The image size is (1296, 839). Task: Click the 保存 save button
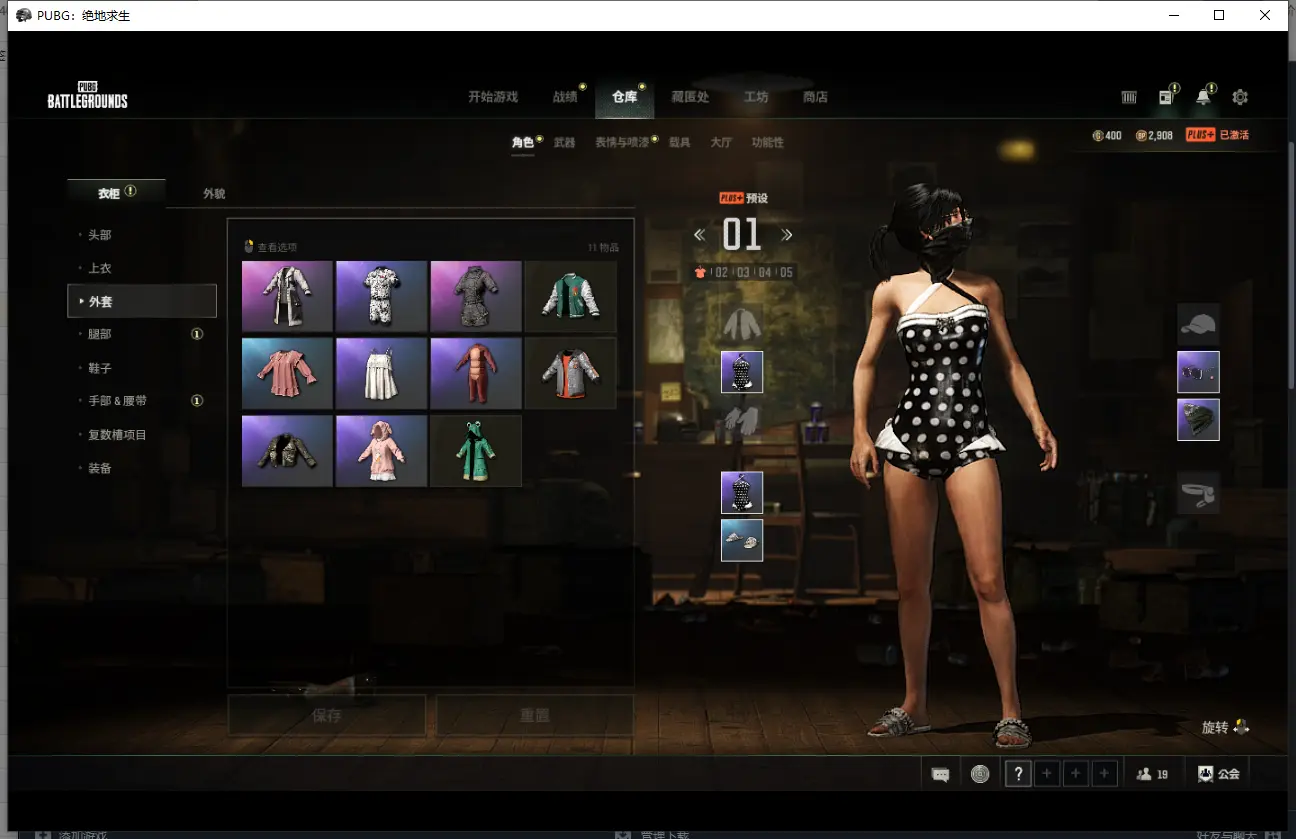[327, 716]
